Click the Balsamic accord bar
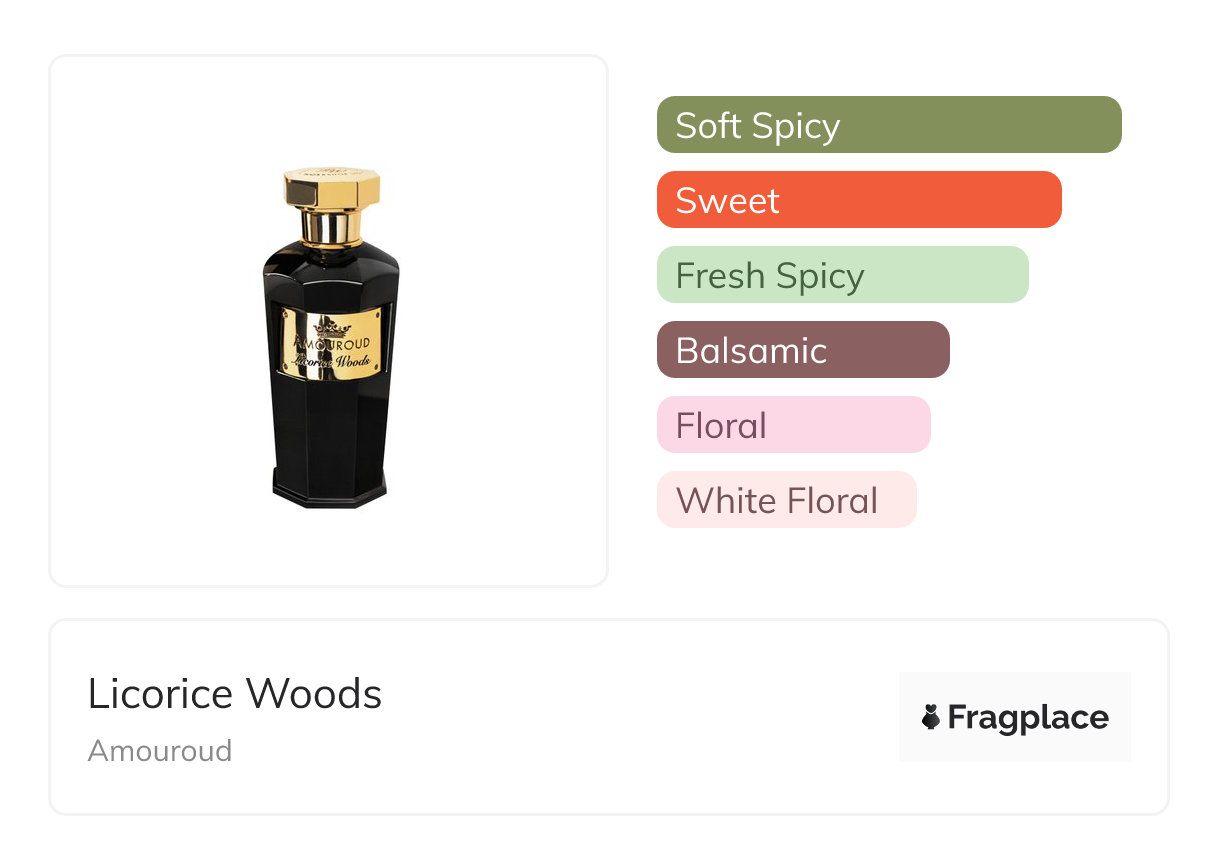The image size is (1218, 864). [802, 350]
